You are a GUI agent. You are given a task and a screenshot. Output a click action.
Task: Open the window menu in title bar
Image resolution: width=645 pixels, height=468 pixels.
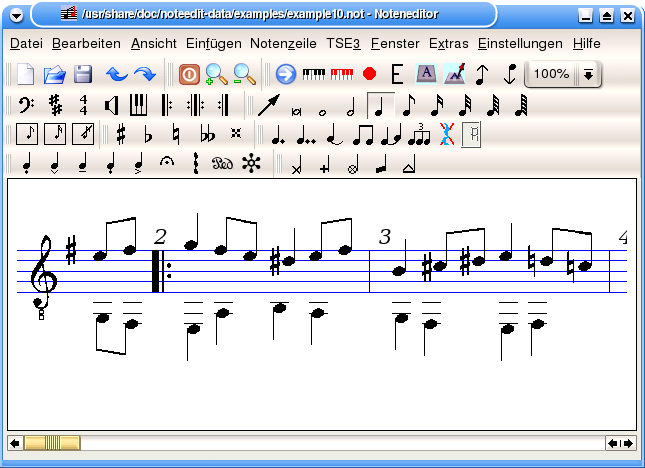click(16, 15)
